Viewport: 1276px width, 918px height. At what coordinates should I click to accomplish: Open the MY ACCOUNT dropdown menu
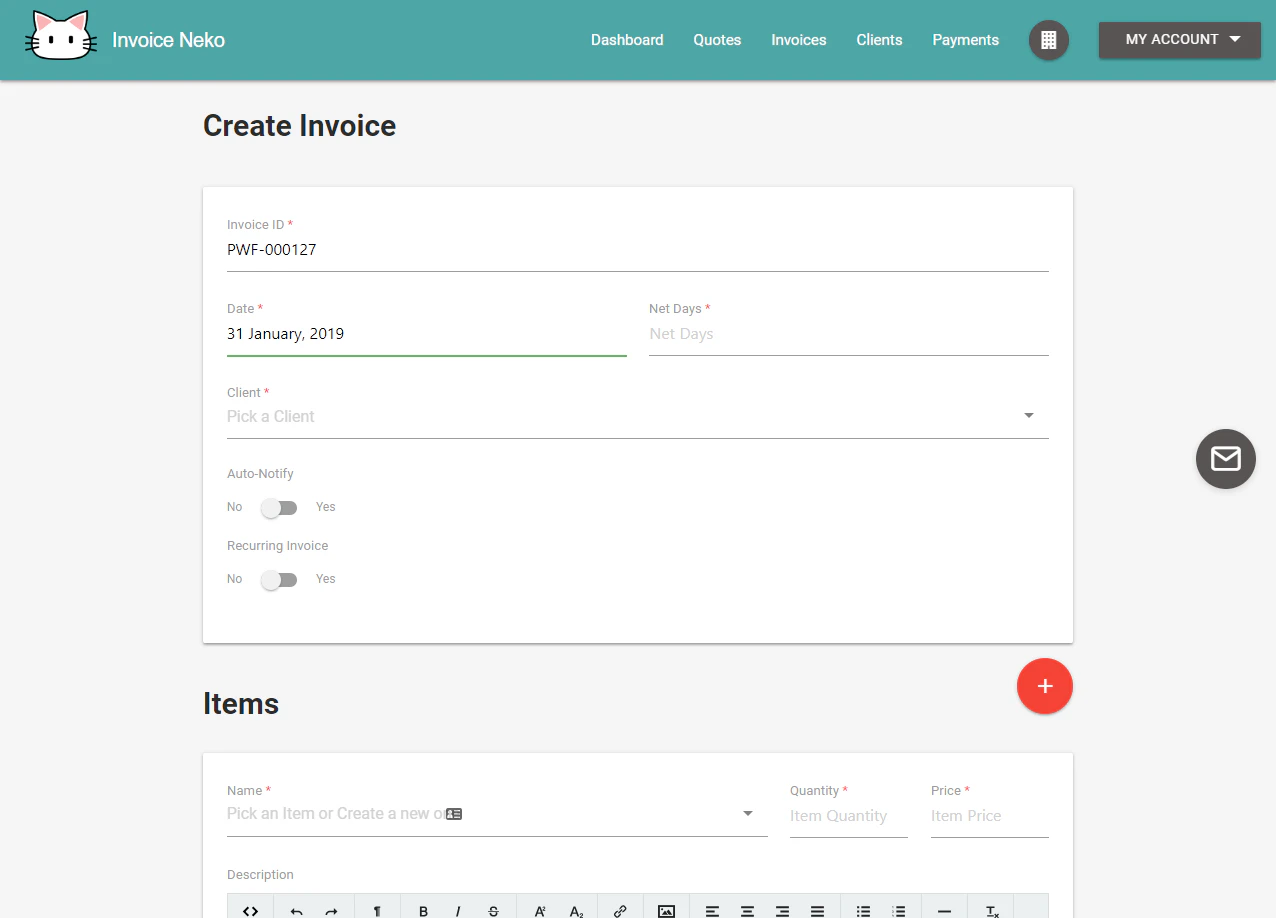(1180, 40)
